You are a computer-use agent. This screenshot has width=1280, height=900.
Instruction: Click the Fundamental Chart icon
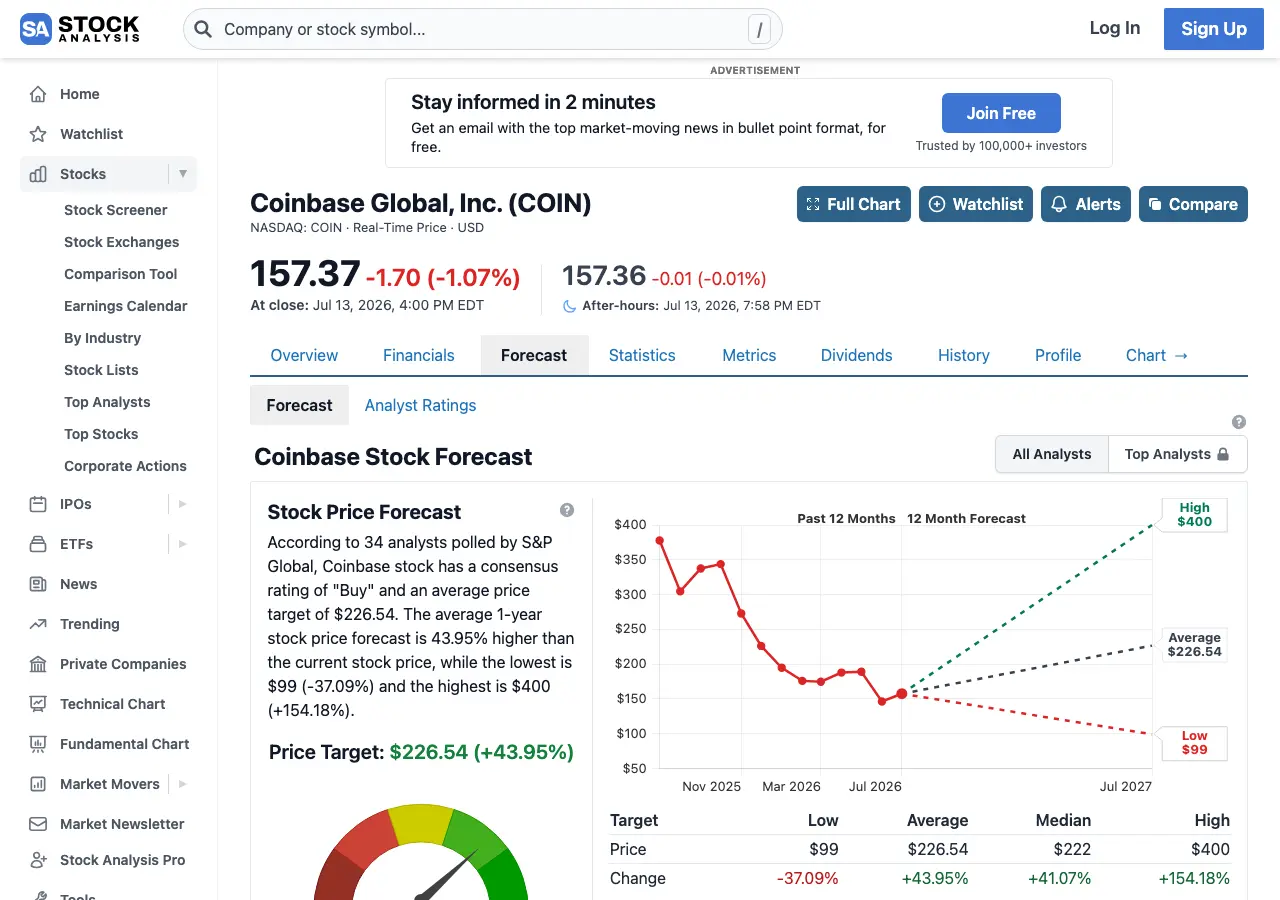tap(38, 744)
